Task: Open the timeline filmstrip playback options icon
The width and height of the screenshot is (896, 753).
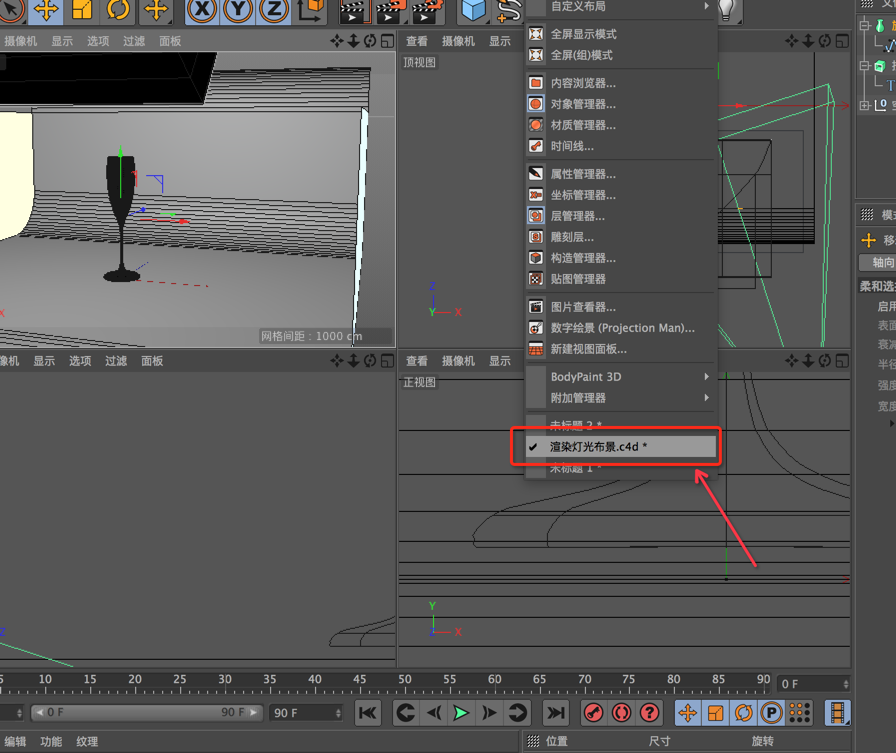Action: [x=837, y=713]
